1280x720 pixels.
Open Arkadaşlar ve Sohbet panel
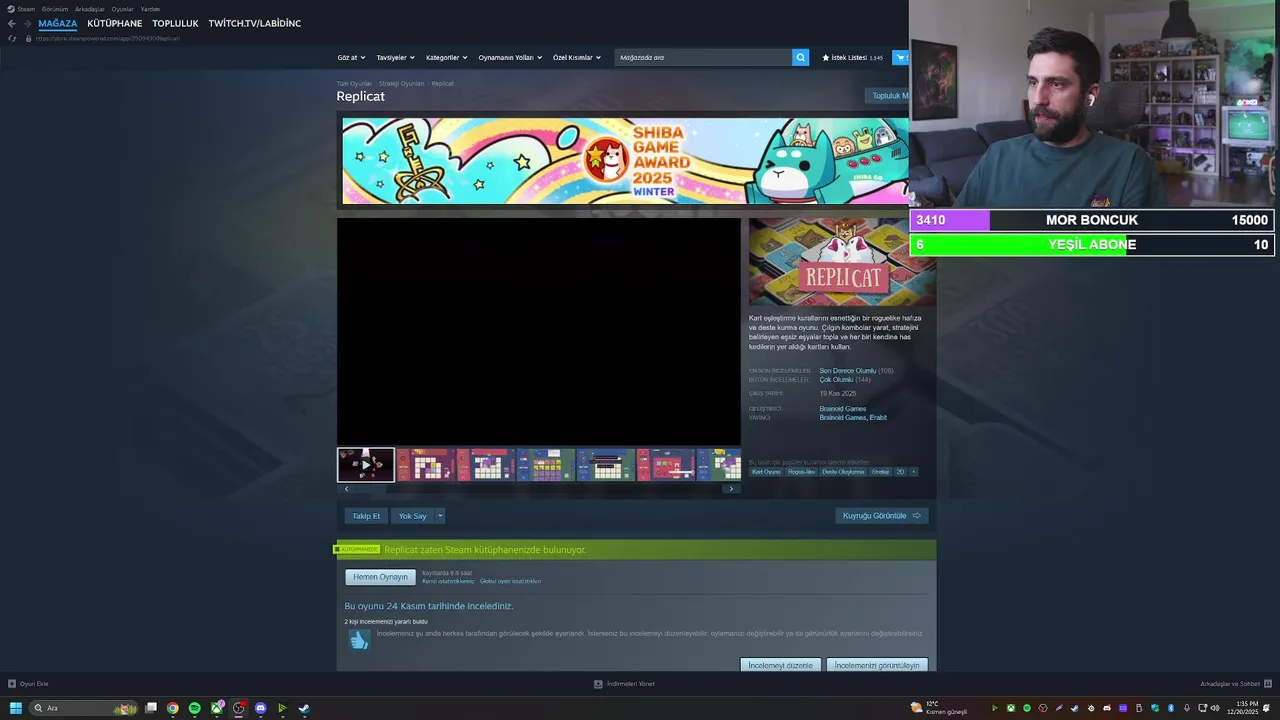coord(1236,684)
